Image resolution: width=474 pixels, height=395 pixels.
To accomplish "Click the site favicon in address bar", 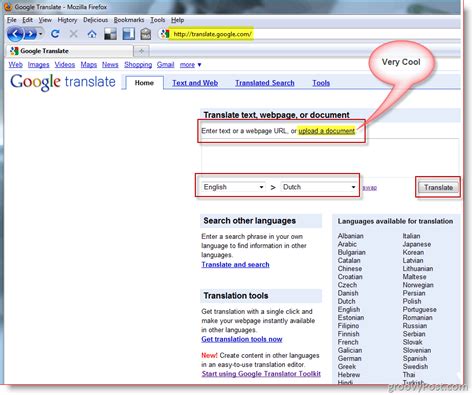I will click(x=165, y=34).
